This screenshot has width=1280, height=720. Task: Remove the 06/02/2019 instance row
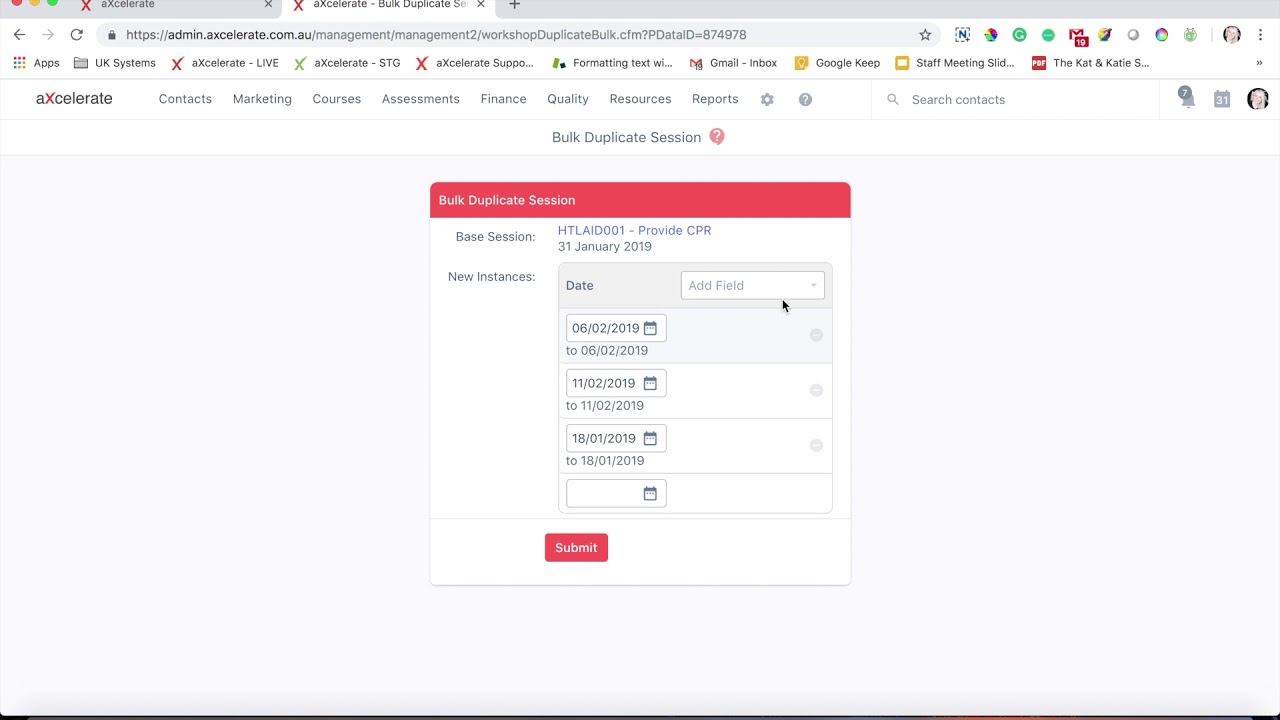[816, 335]
